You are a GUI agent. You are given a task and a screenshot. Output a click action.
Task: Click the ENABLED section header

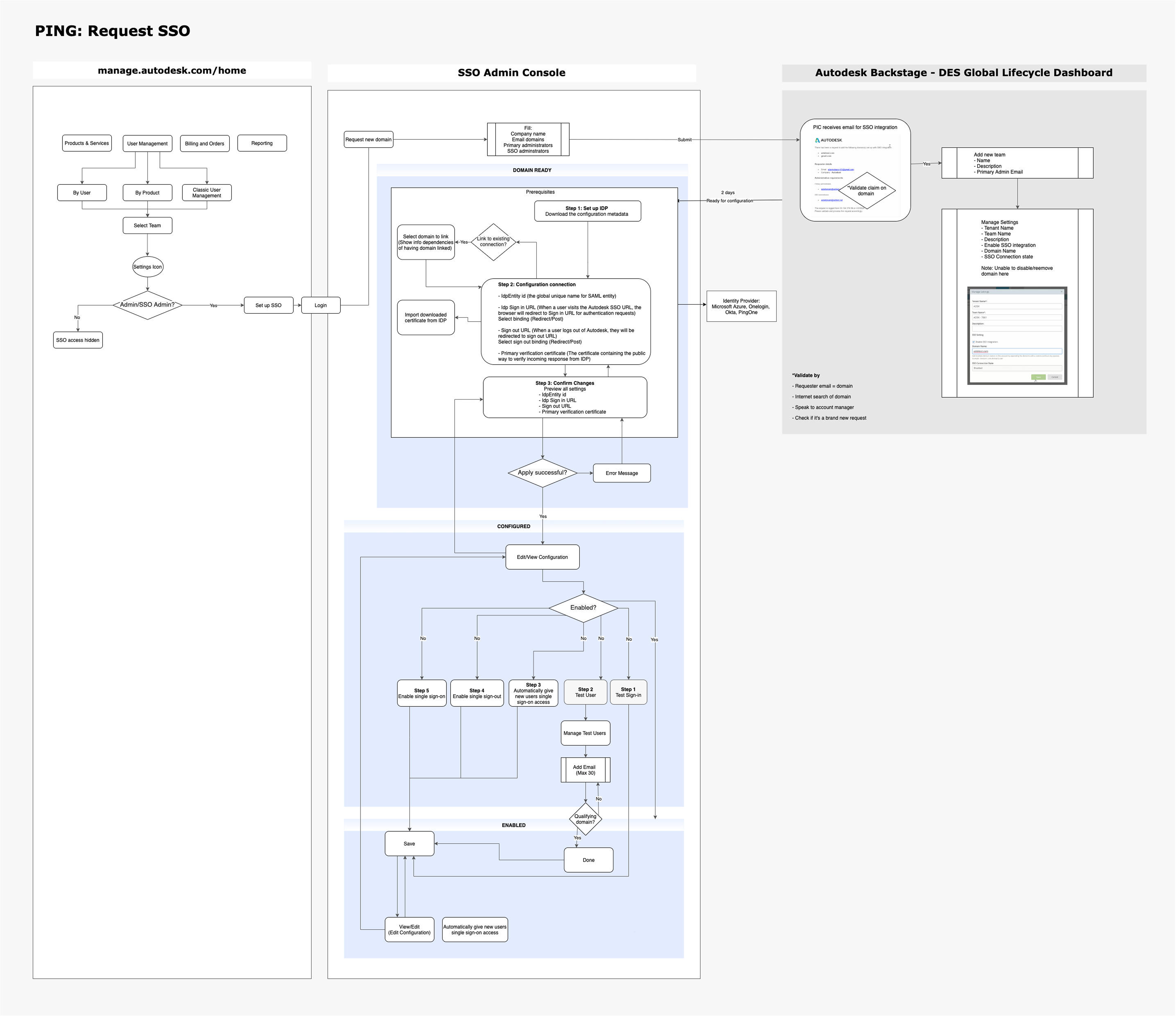pos(514,825)
